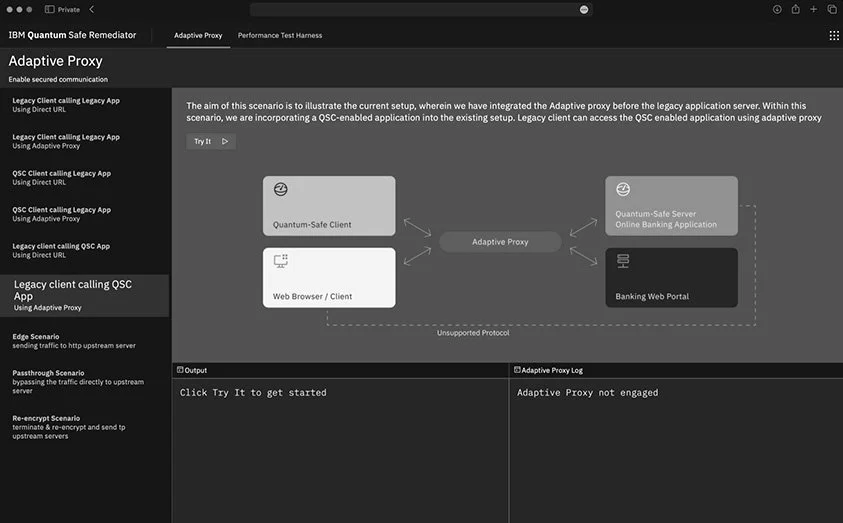Click the Quantum-Safe Client card
Viewport: 843px width, 523px height.
pyautogui.click(x=329, y=206)
